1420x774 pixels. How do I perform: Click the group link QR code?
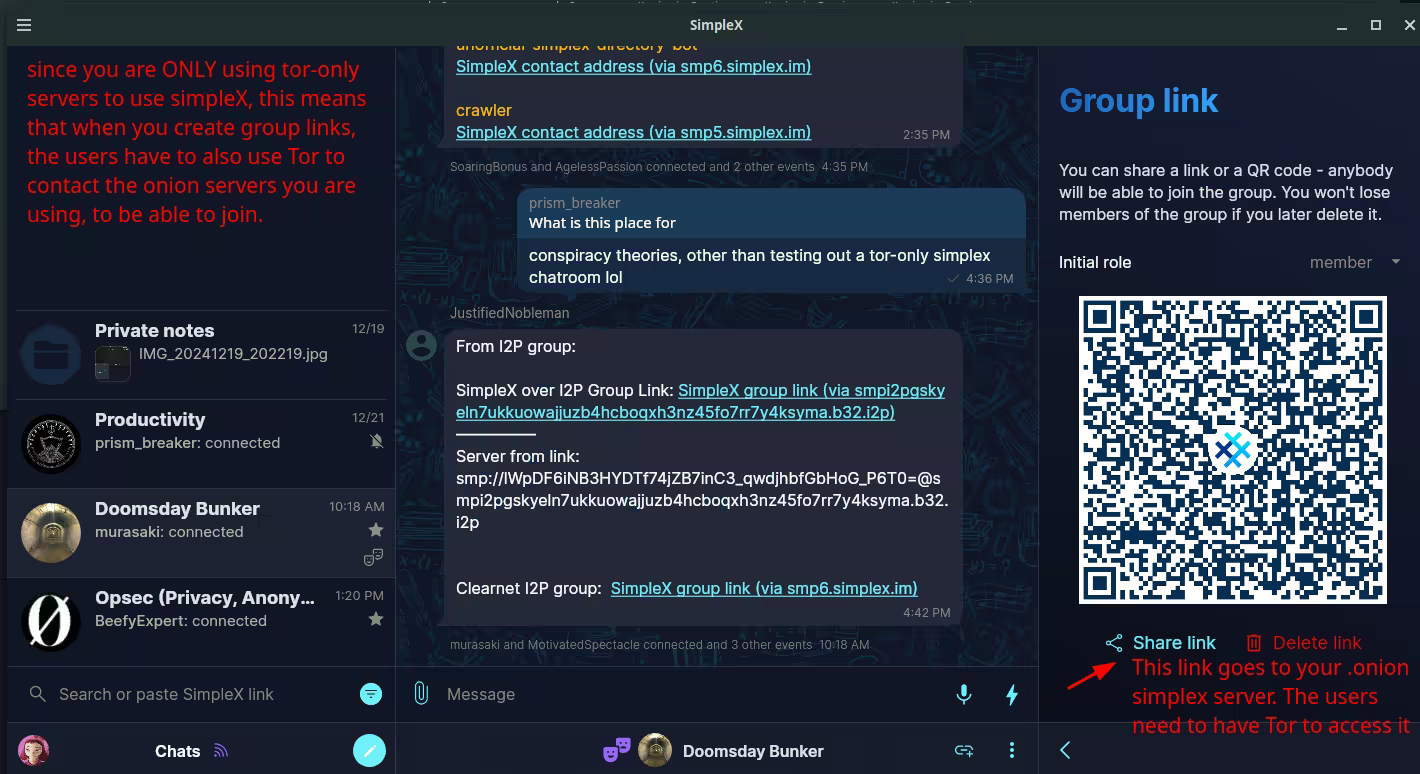point(1232,450)
